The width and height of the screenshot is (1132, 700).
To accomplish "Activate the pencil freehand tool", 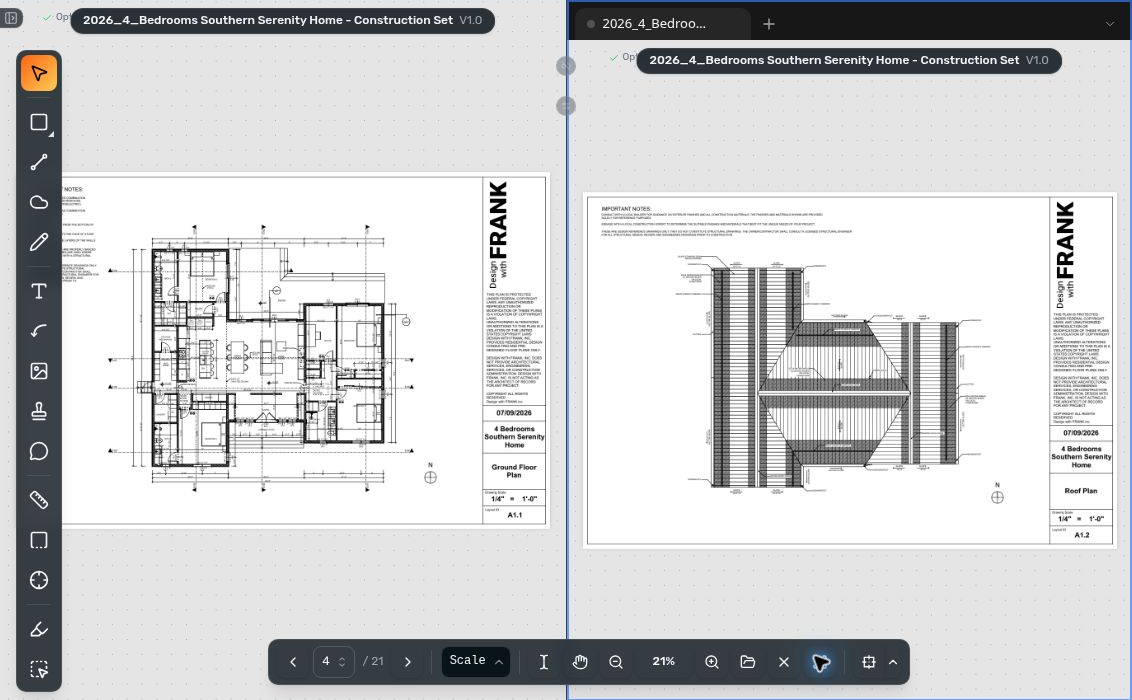I will (x=39, y=242).
